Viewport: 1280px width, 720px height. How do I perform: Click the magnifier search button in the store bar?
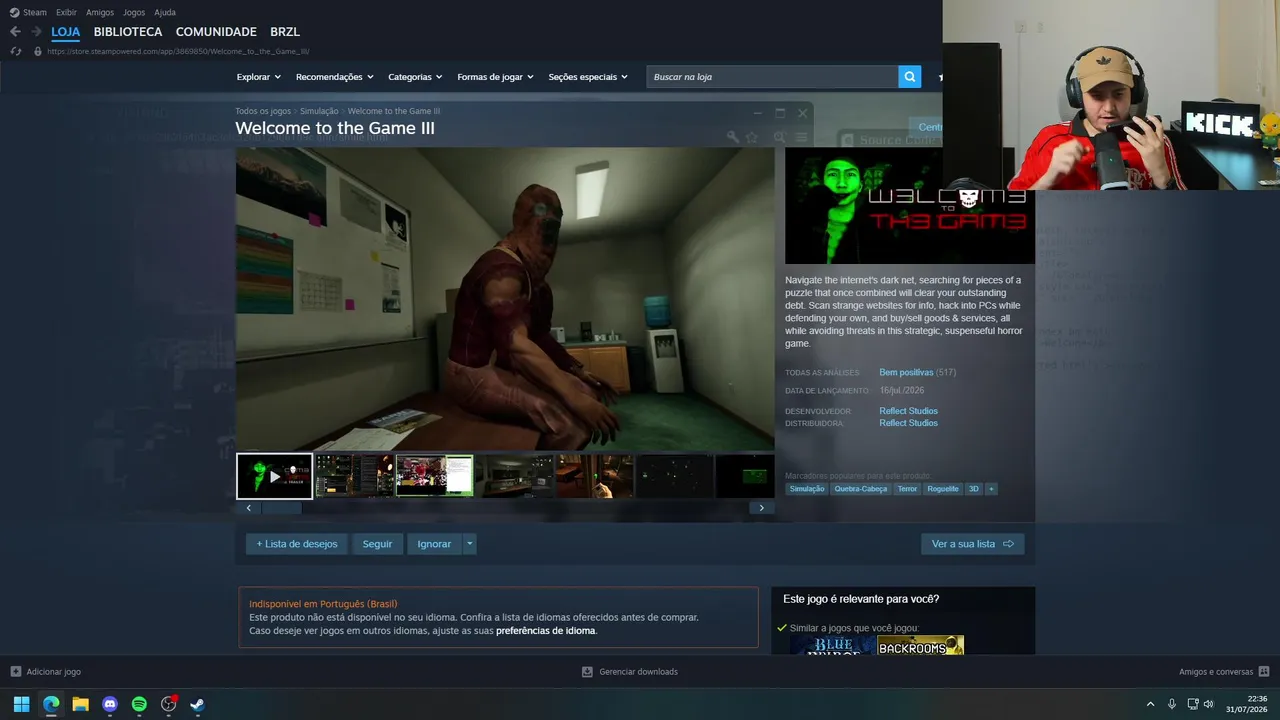(909, 77)
